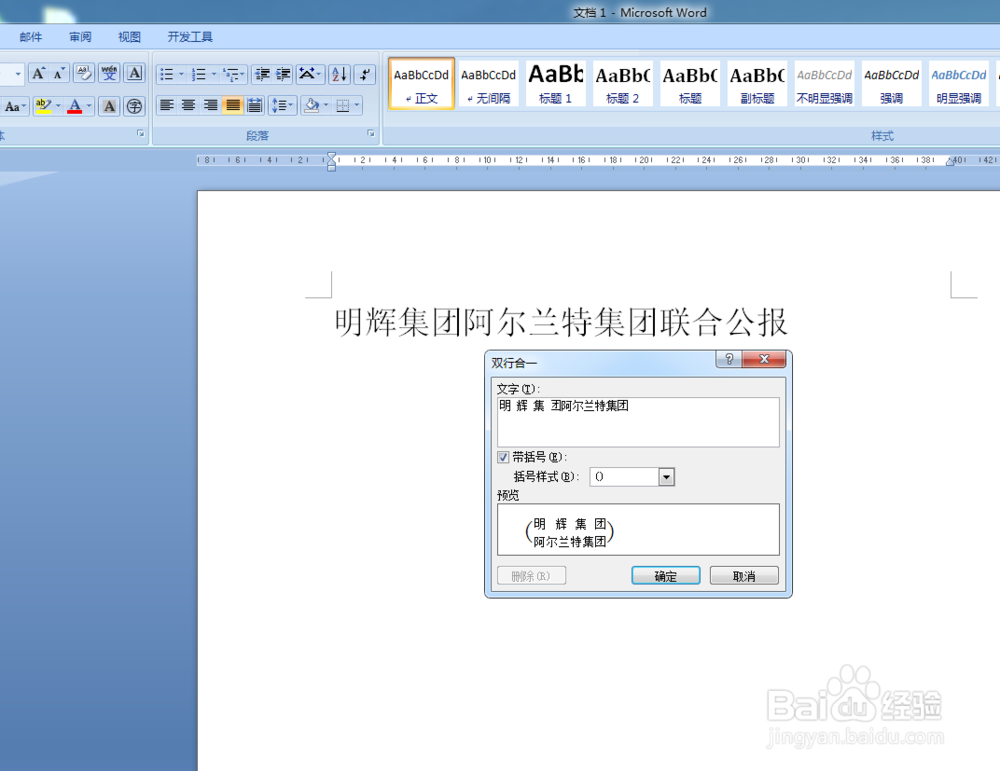Viewport: 1000px width, 771px height.
Task: Uncheck the 带括号 checkbox
Action: [503, 457]
